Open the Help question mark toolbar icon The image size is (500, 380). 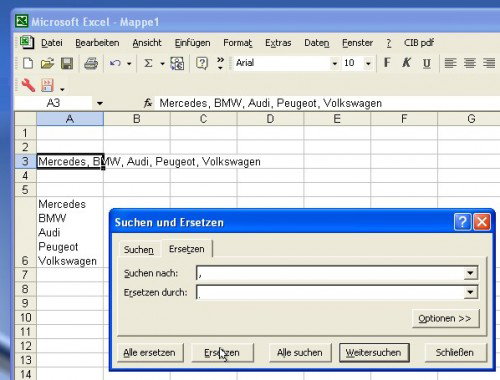point(202,63)
